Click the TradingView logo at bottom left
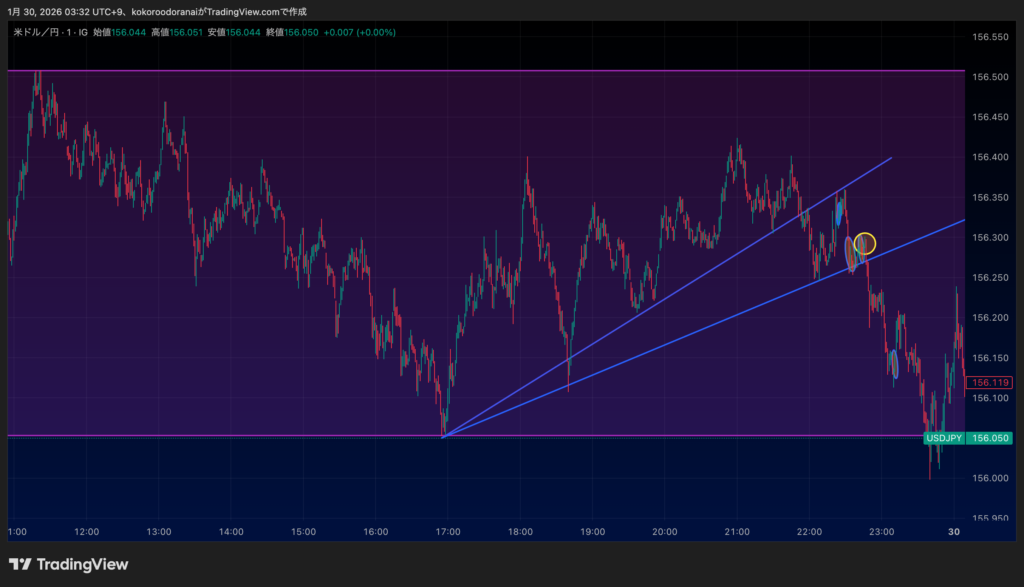 (x=68, y=564)
